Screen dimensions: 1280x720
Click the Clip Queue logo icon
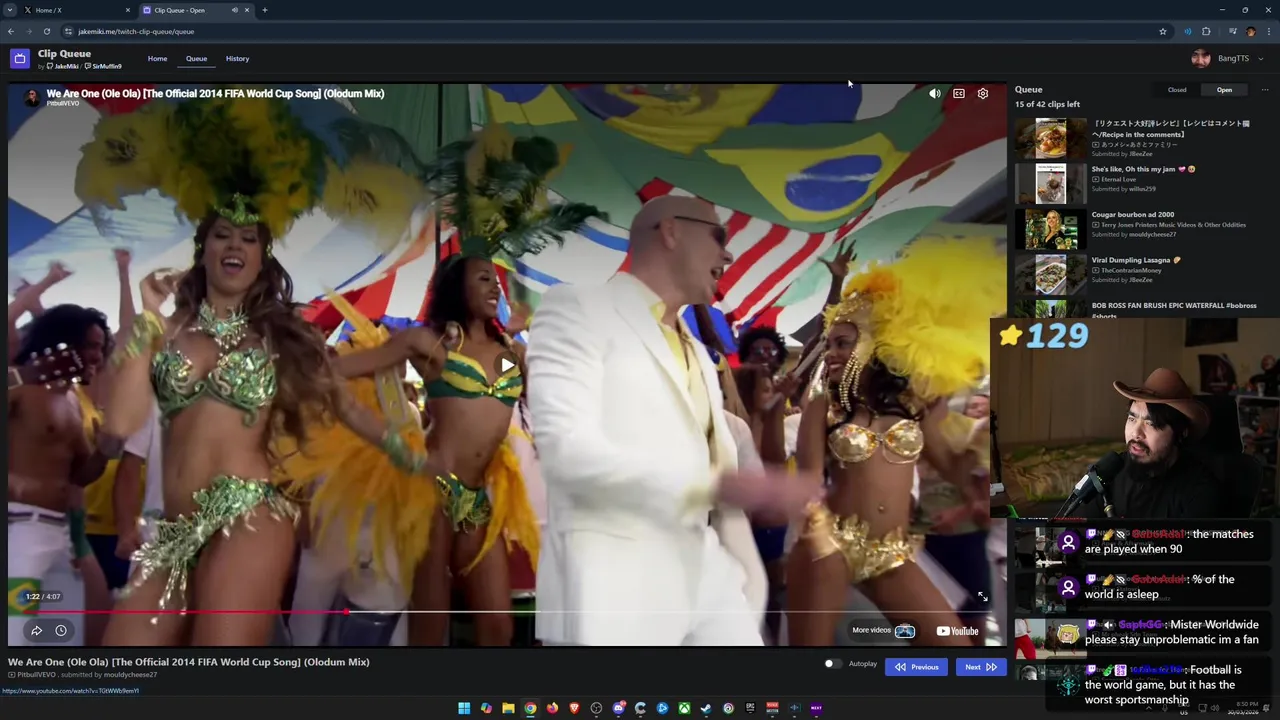click(20, 59)
